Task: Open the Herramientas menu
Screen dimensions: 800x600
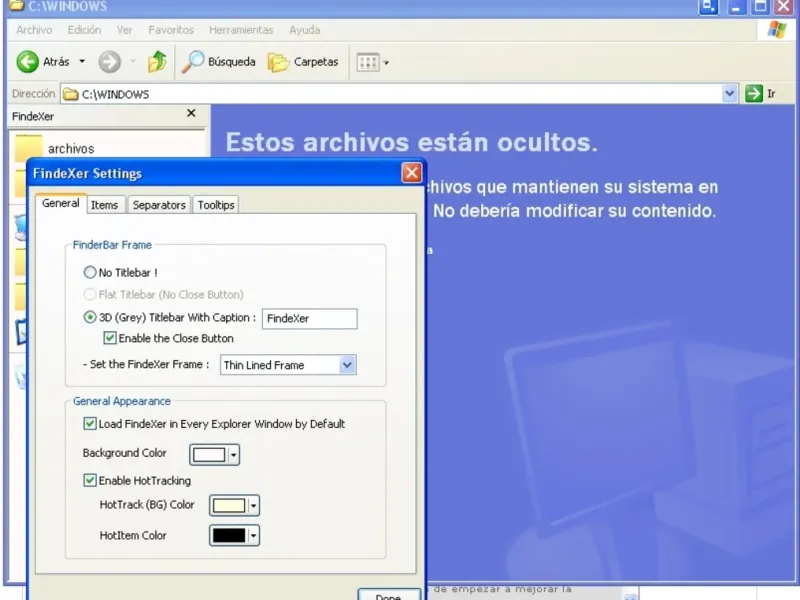Action: coord(241,30)
